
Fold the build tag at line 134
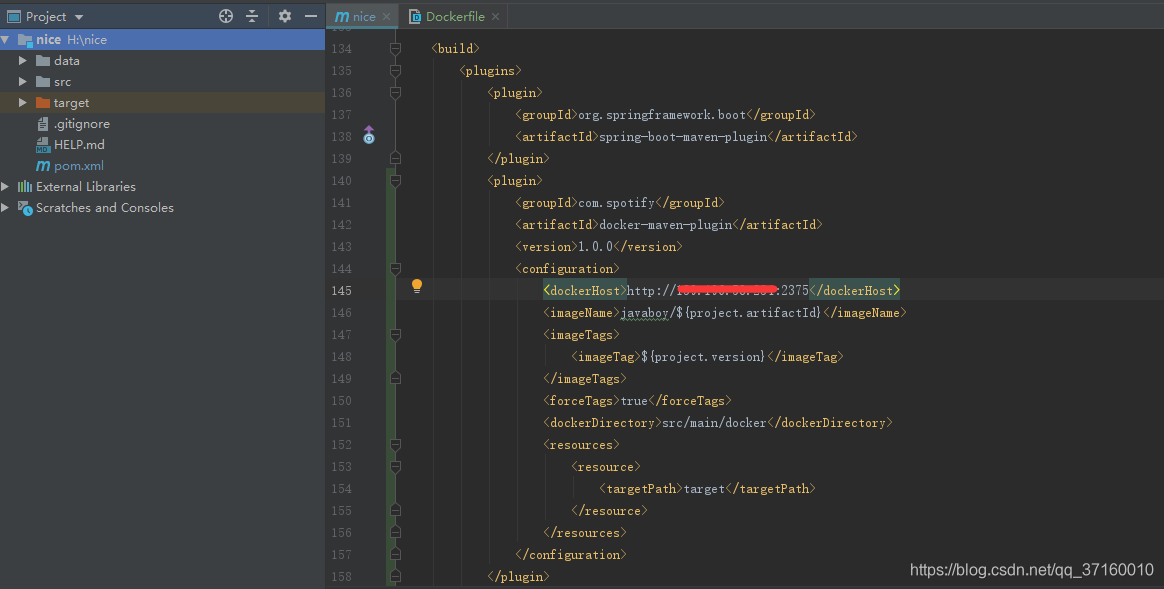point(396,48)
